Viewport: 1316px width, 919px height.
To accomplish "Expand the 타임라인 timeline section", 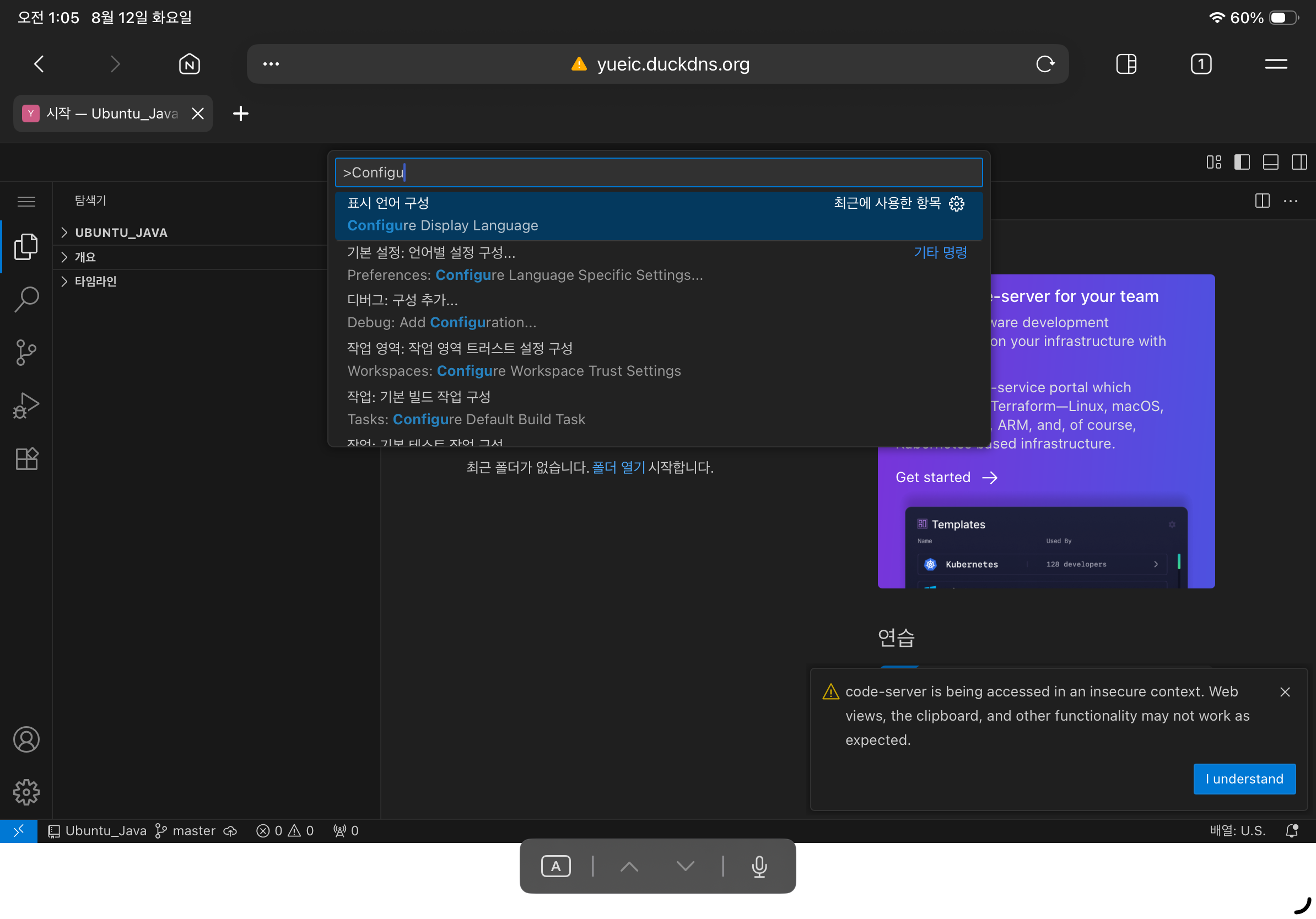I will (95, 282).
